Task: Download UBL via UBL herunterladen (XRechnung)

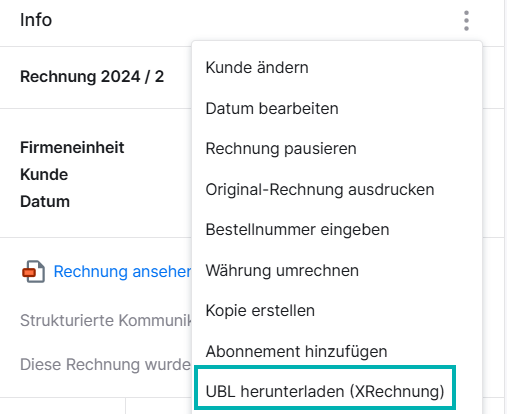Action: (x=325, y=391)
